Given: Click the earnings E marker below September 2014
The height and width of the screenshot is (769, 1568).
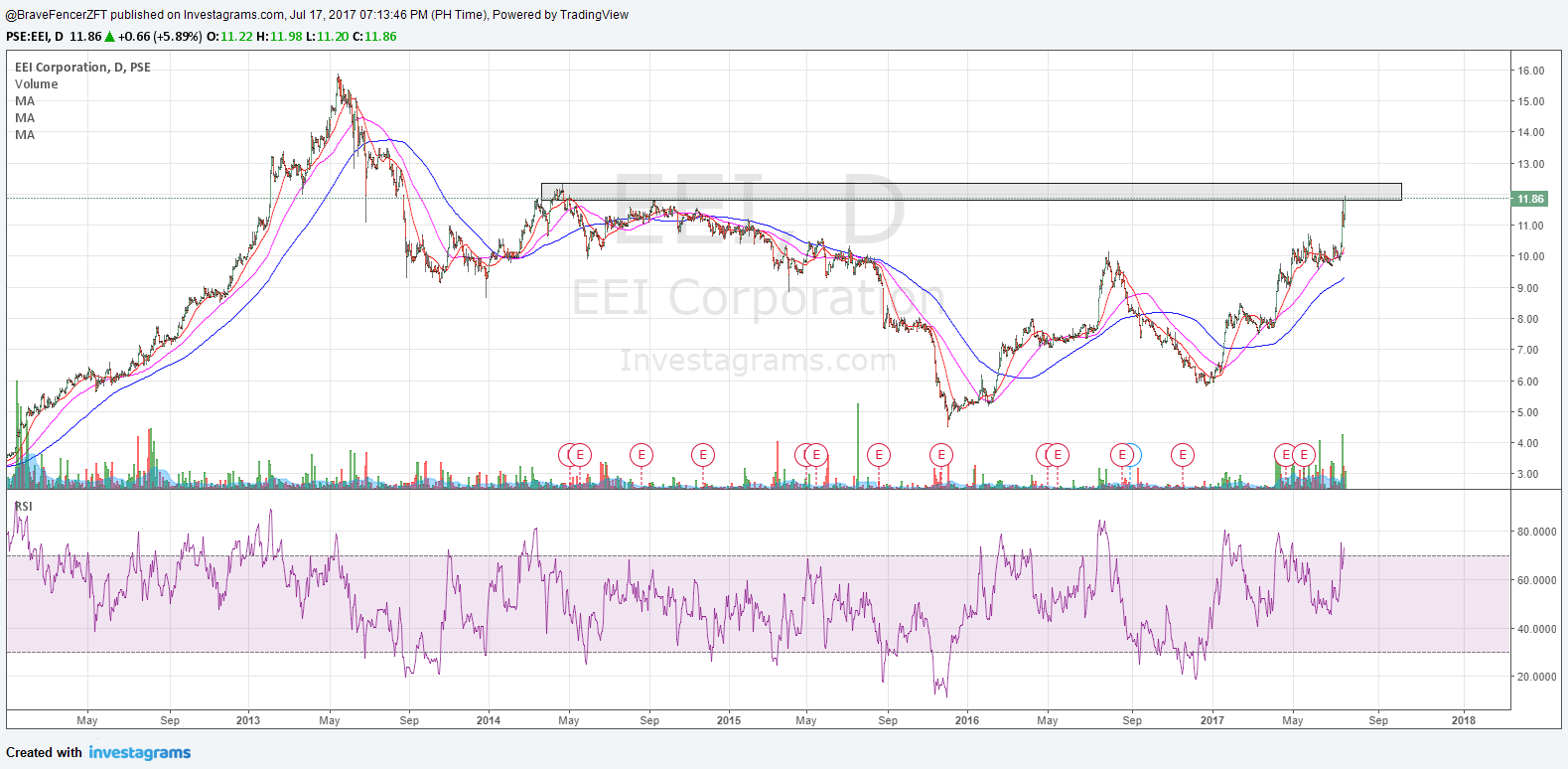Looking at the screenshot, I should (641, 455).
